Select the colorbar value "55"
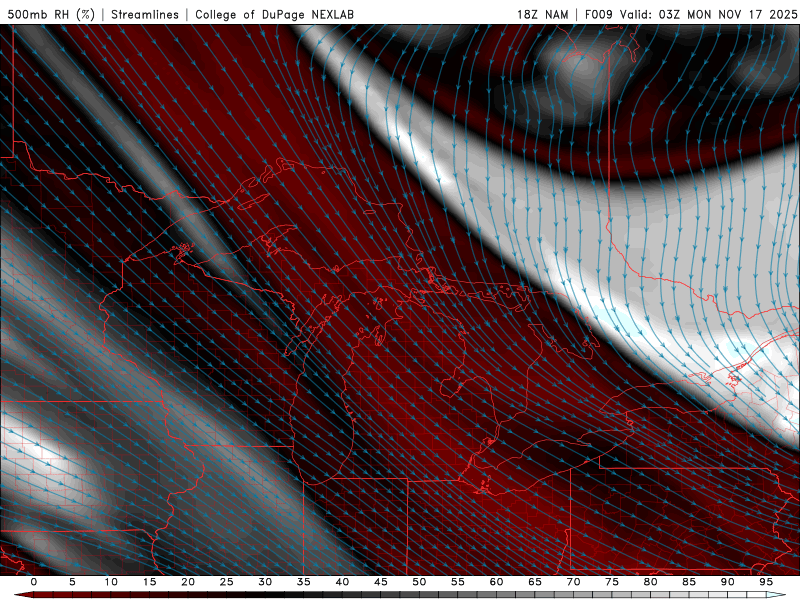 tap(458, 582)
